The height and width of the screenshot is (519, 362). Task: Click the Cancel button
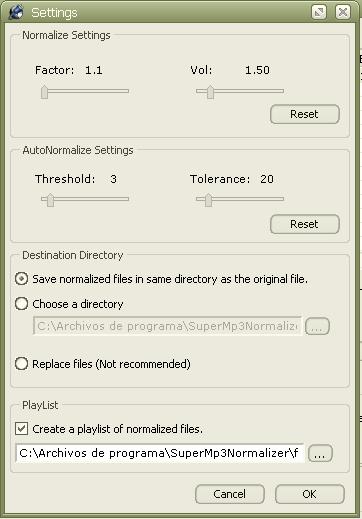230,494
